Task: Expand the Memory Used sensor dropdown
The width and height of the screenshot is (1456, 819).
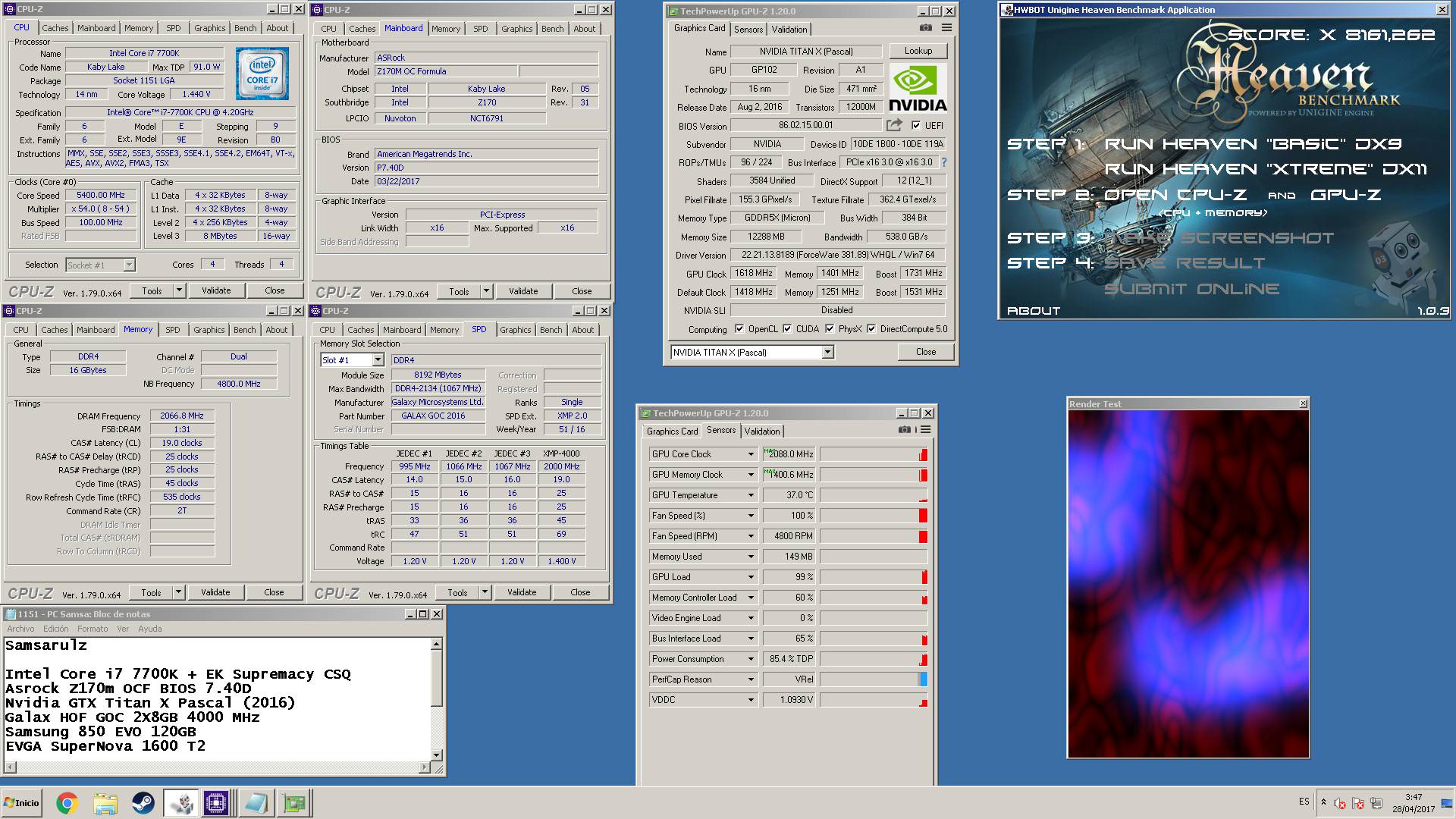Action: point(751,557)
